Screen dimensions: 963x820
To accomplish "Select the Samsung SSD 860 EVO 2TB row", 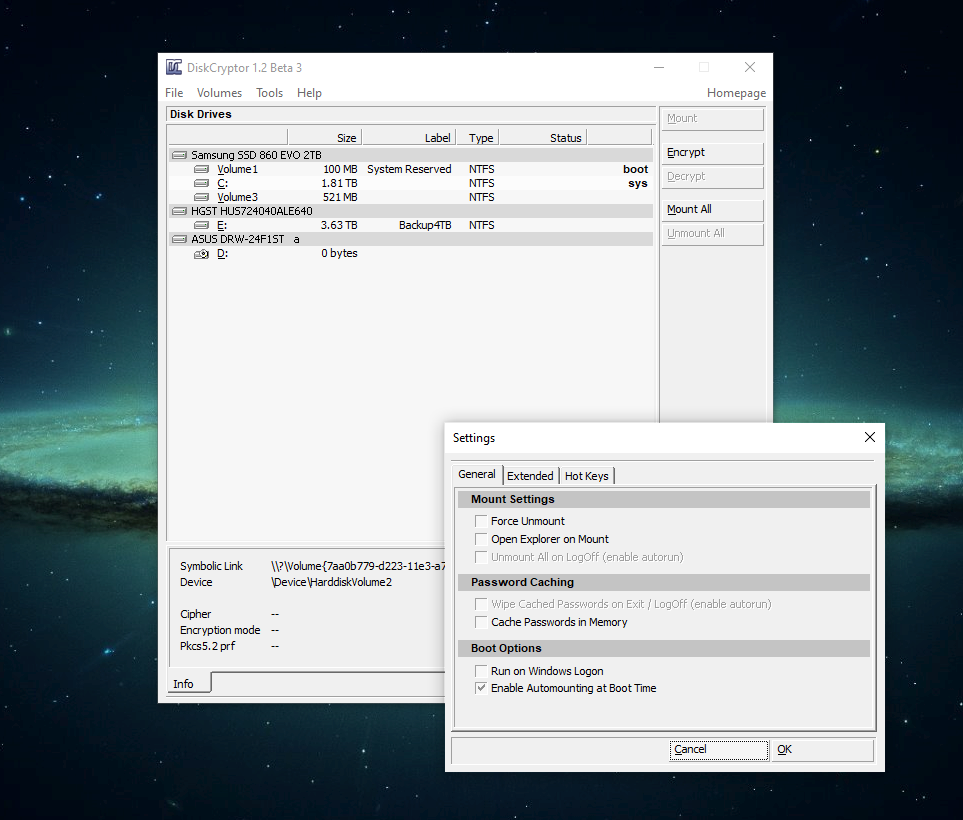I will (x=411, y=155).
